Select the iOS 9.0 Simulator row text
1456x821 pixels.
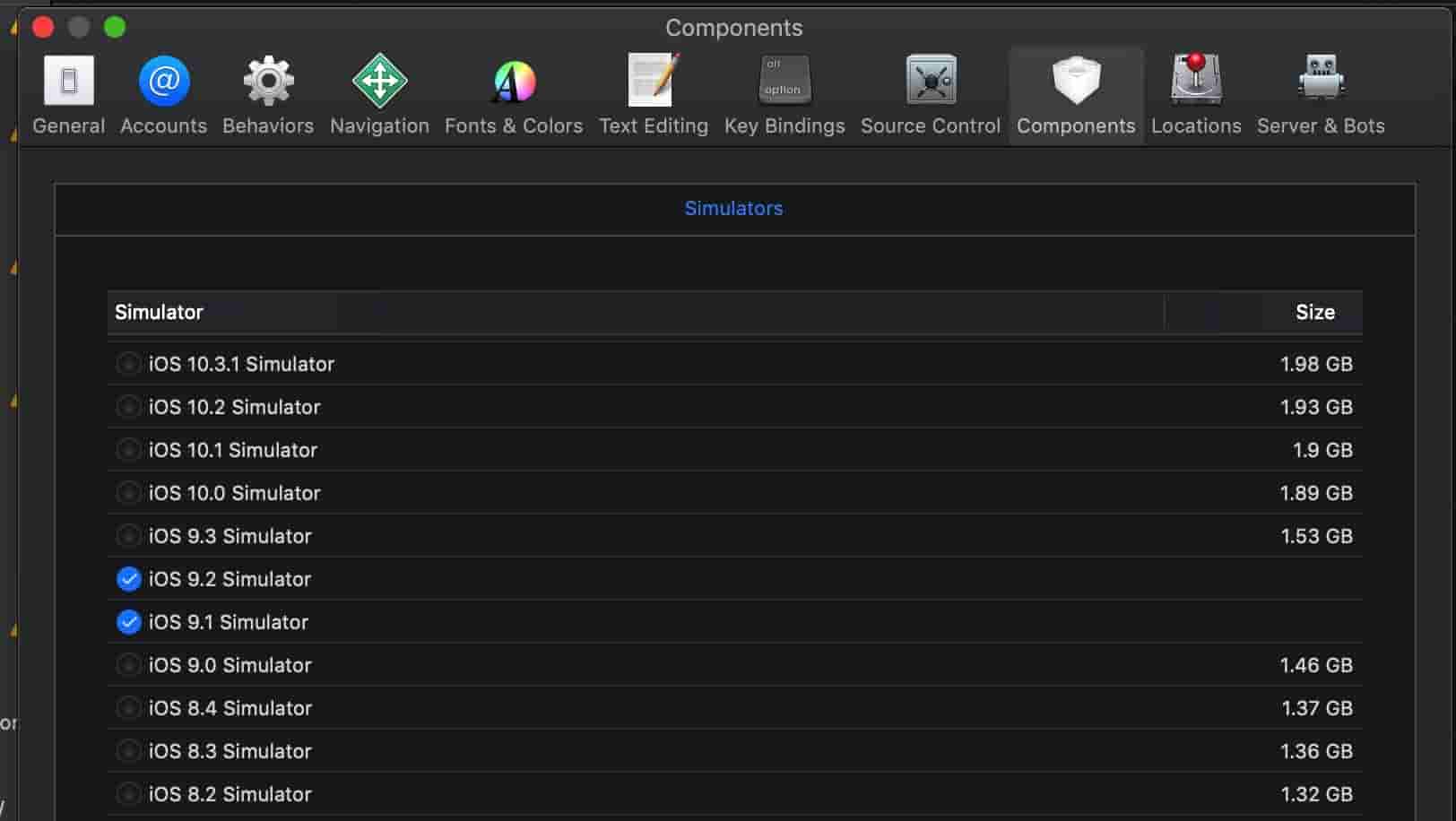(x=230, y=665)
